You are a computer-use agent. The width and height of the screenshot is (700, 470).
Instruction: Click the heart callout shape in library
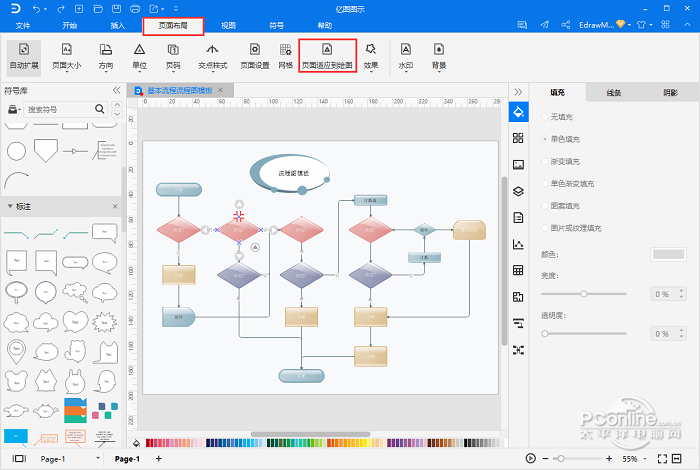click(x=75, y=321)
